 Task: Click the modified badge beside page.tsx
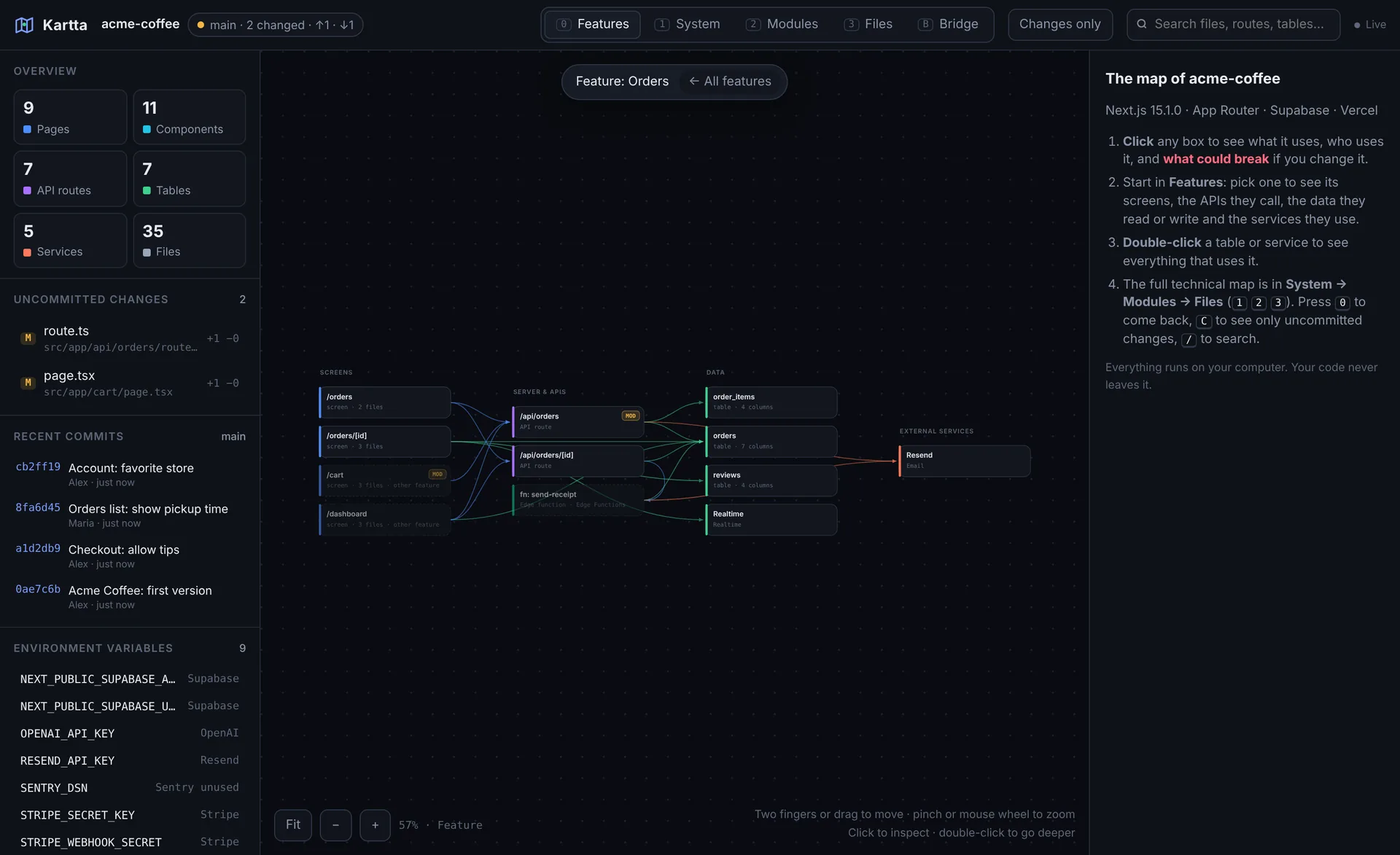pos(28,383)
